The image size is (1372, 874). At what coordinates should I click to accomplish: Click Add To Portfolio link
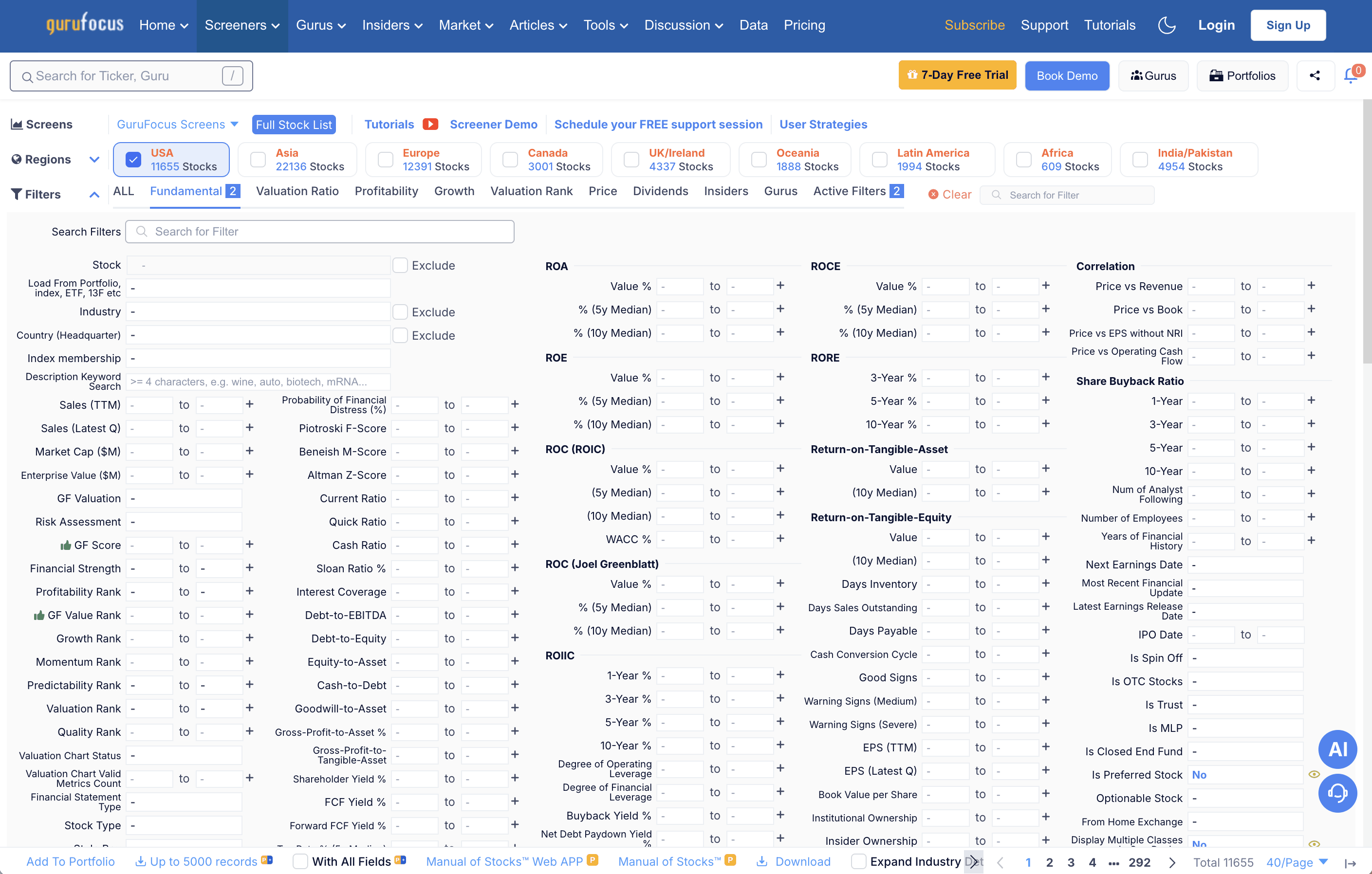(x=71, y=861)
